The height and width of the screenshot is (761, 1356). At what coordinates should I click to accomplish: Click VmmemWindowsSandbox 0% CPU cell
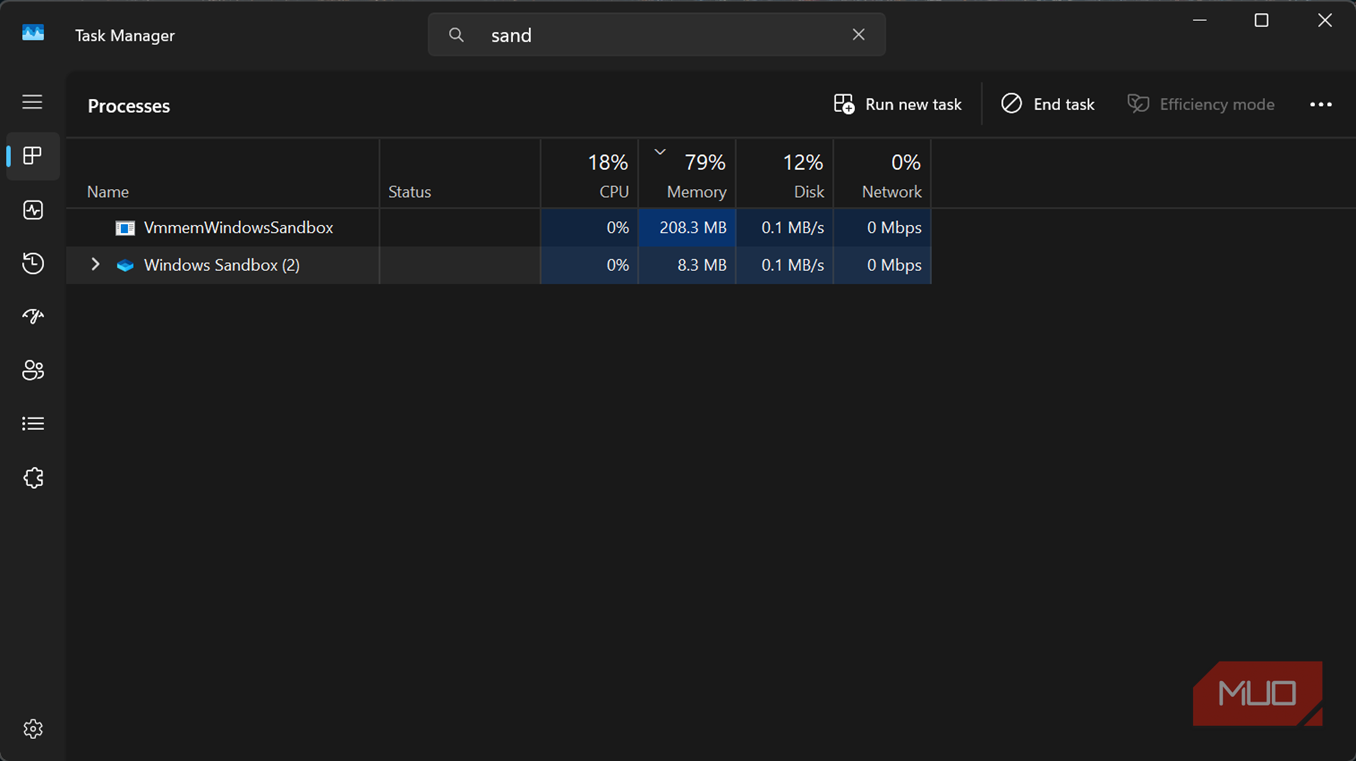pyautogui.click(x=589, y=228)
